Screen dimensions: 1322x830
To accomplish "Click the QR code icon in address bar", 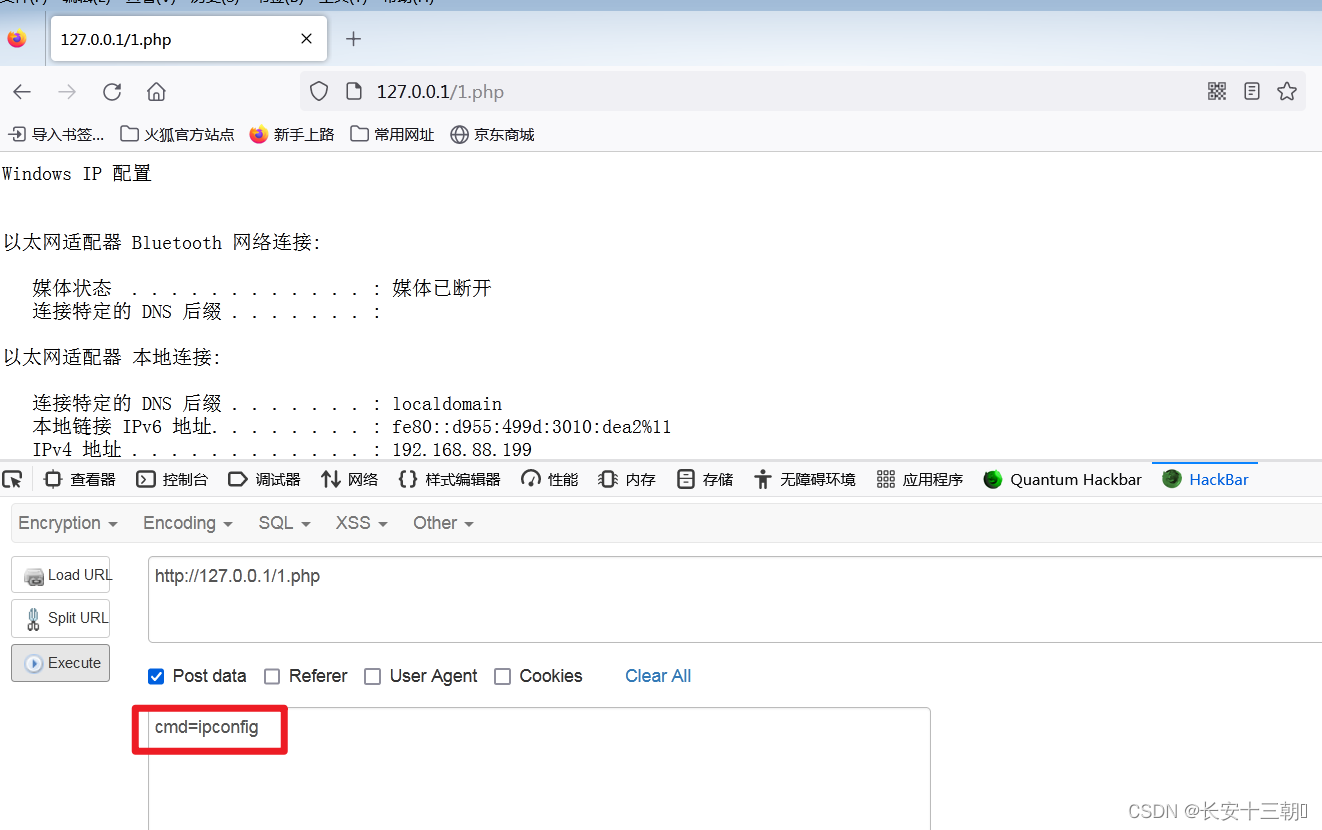I will [x=1217, y=92].
